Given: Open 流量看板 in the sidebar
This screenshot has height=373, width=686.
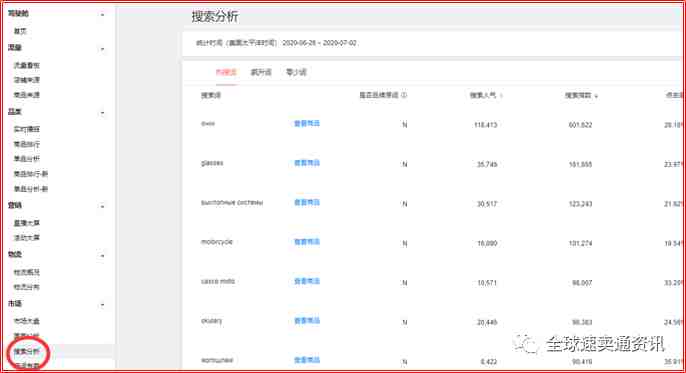Looking at the screenshot, I should click(27, 65).
